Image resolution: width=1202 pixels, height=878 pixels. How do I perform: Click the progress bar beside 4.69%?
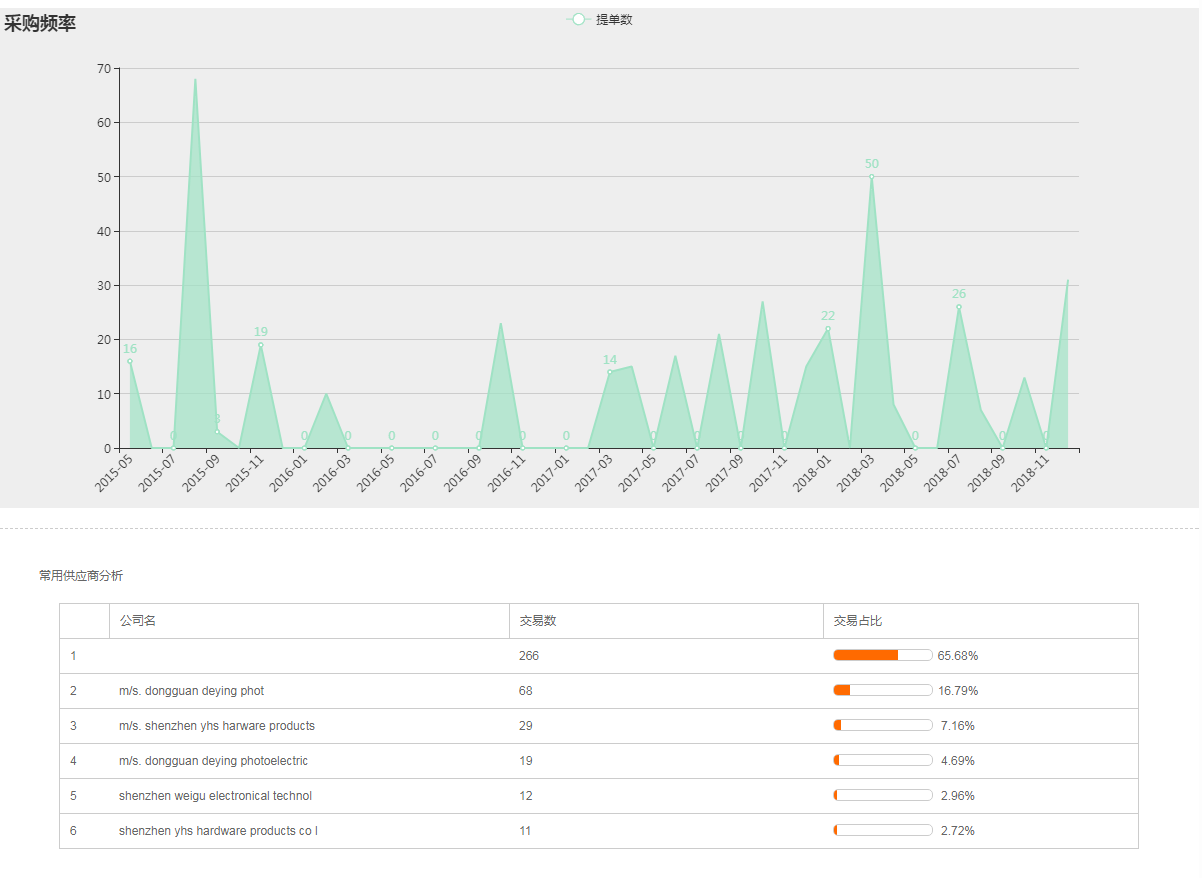(x=883, y=760)
